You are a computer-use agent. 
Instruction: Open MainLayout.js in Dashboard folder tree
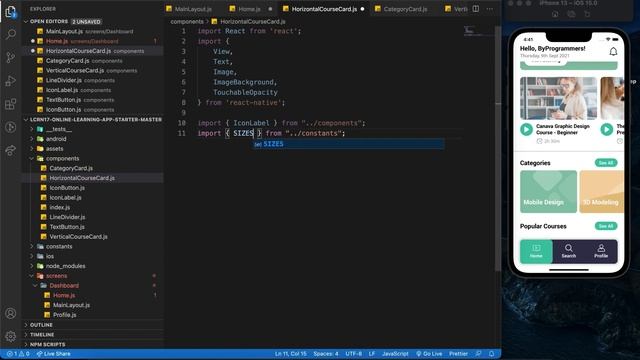point(71,305)
